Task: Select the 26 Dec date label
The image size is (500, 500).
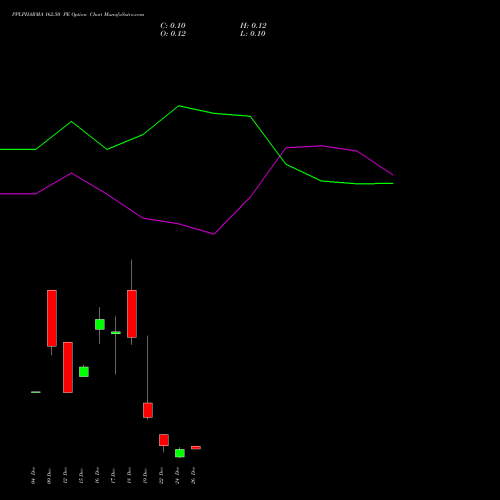Action: click(193, 476)
